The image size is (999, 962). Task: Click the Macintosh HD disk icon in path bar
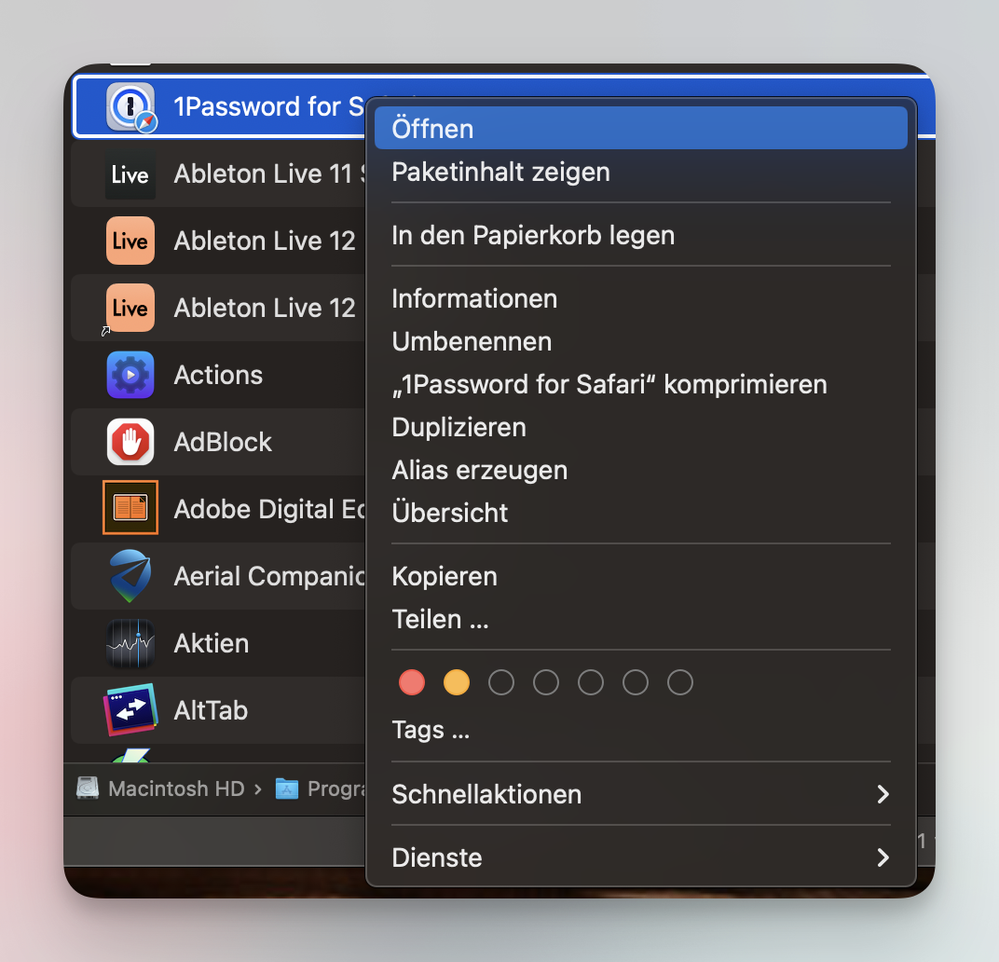coord(89,788)
